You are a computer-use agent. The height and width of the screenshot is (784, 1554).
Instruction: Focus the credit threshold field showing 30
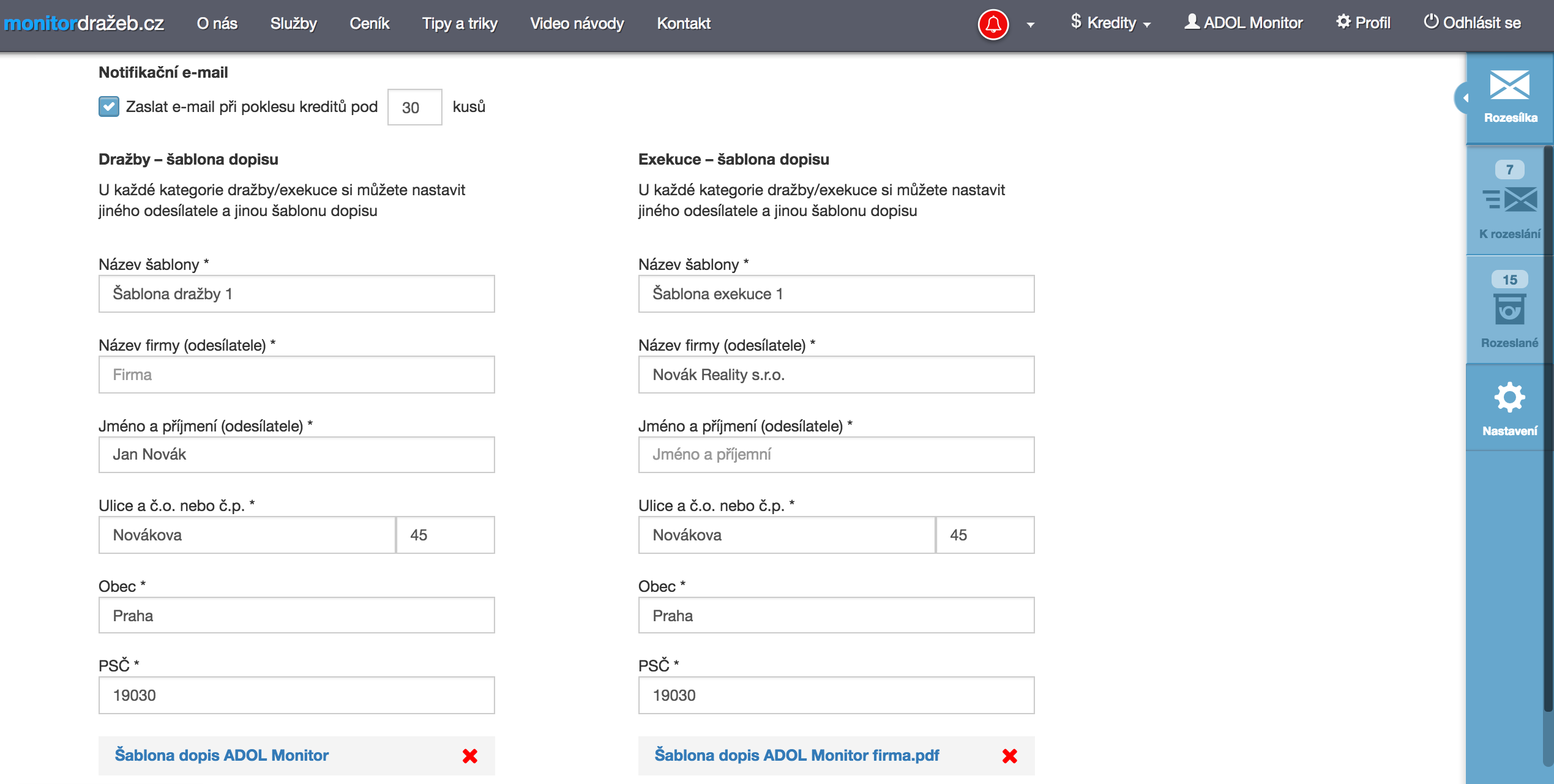point(414,108)
